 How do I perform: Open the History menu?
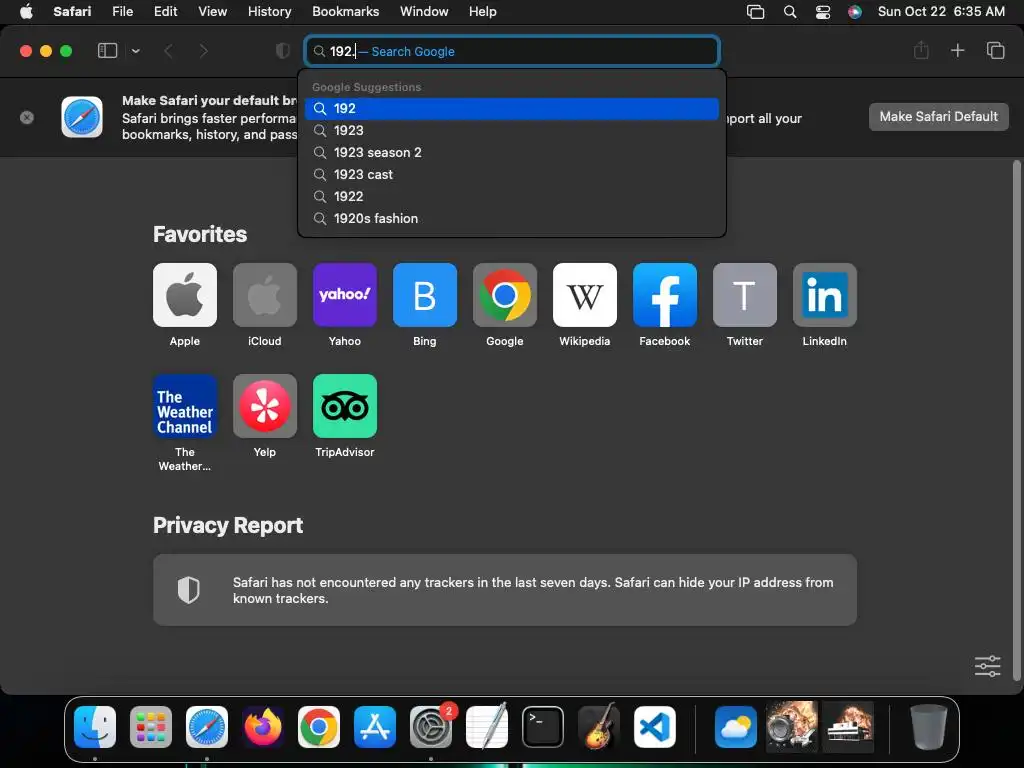coord(269,11)
